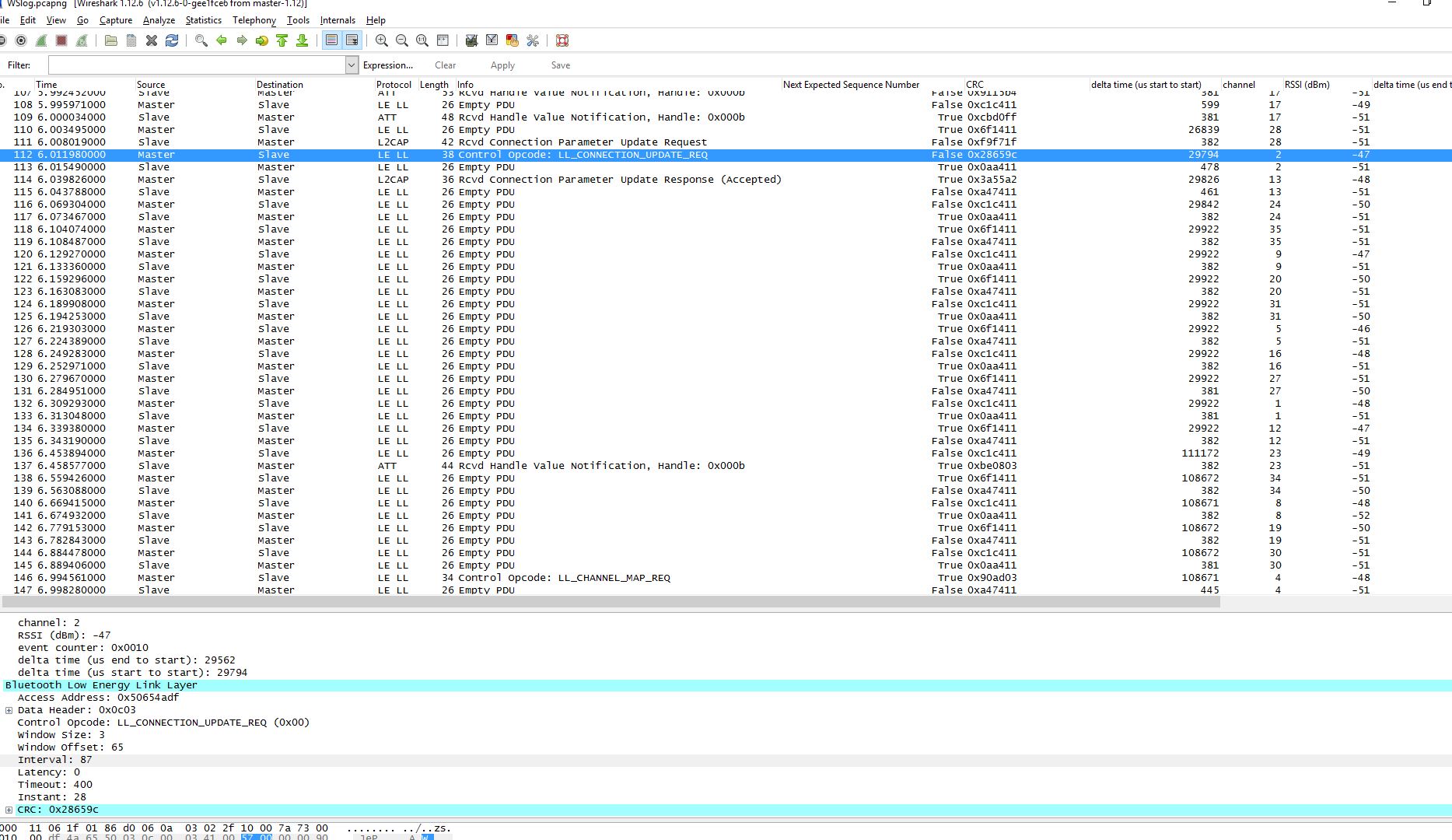The width and height of the screenshot is (1452, 840).
Task: Open coloring rules editor icon
Action: click(513, 40)
